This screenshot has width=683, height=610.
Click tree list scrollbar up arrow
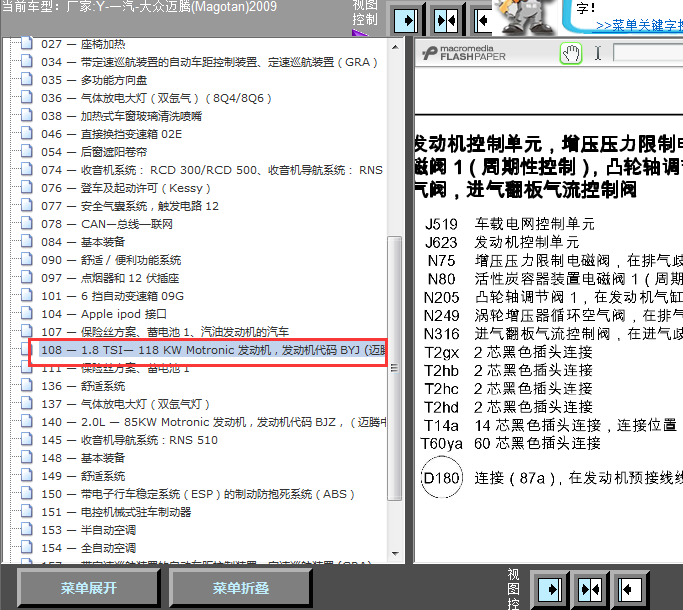(x=395, y=47)
